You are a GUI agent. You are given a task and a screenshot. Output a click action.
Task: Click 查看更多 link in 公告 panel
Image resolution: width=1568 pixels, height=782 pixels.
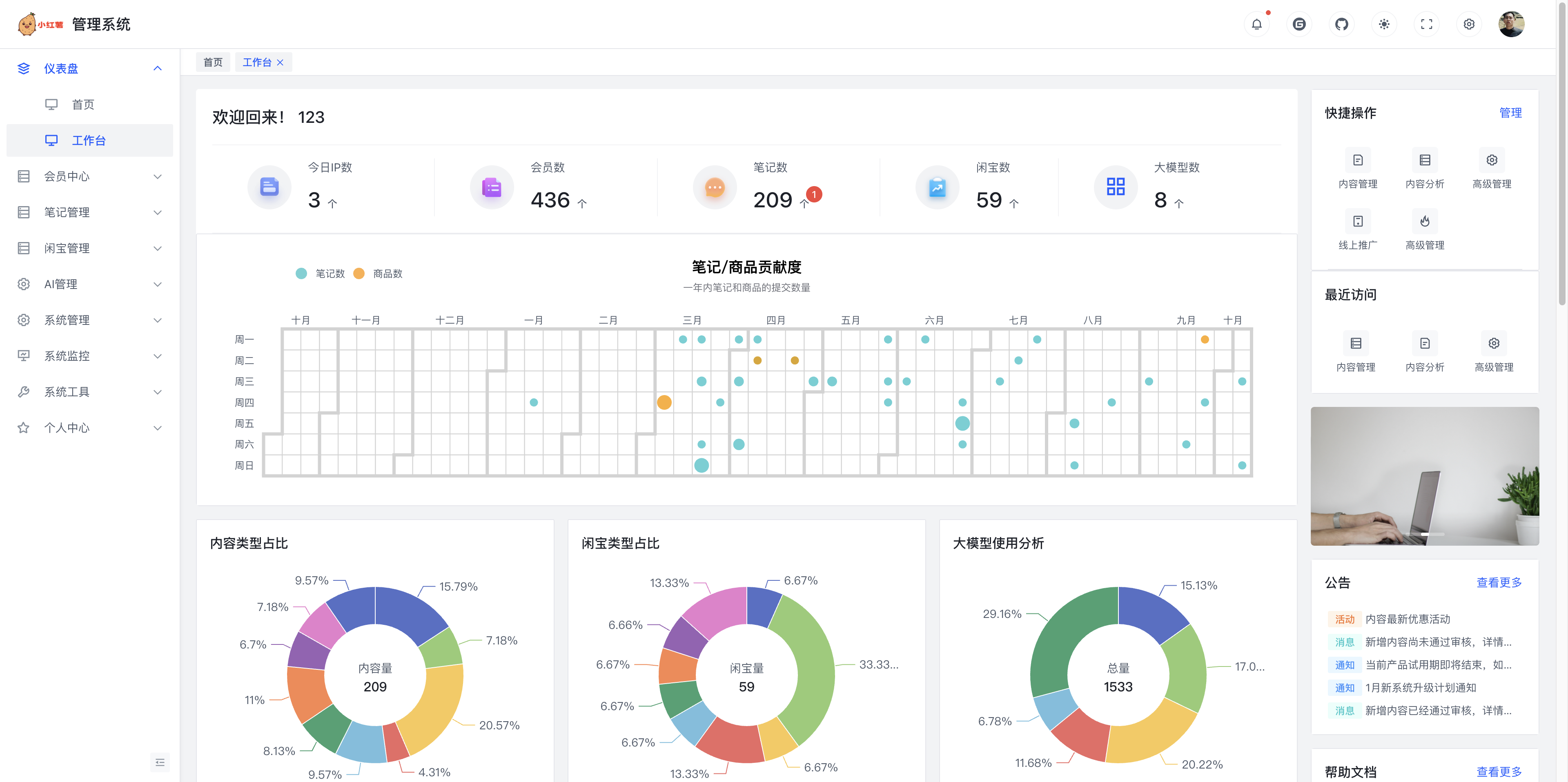tap(1499, 582)
